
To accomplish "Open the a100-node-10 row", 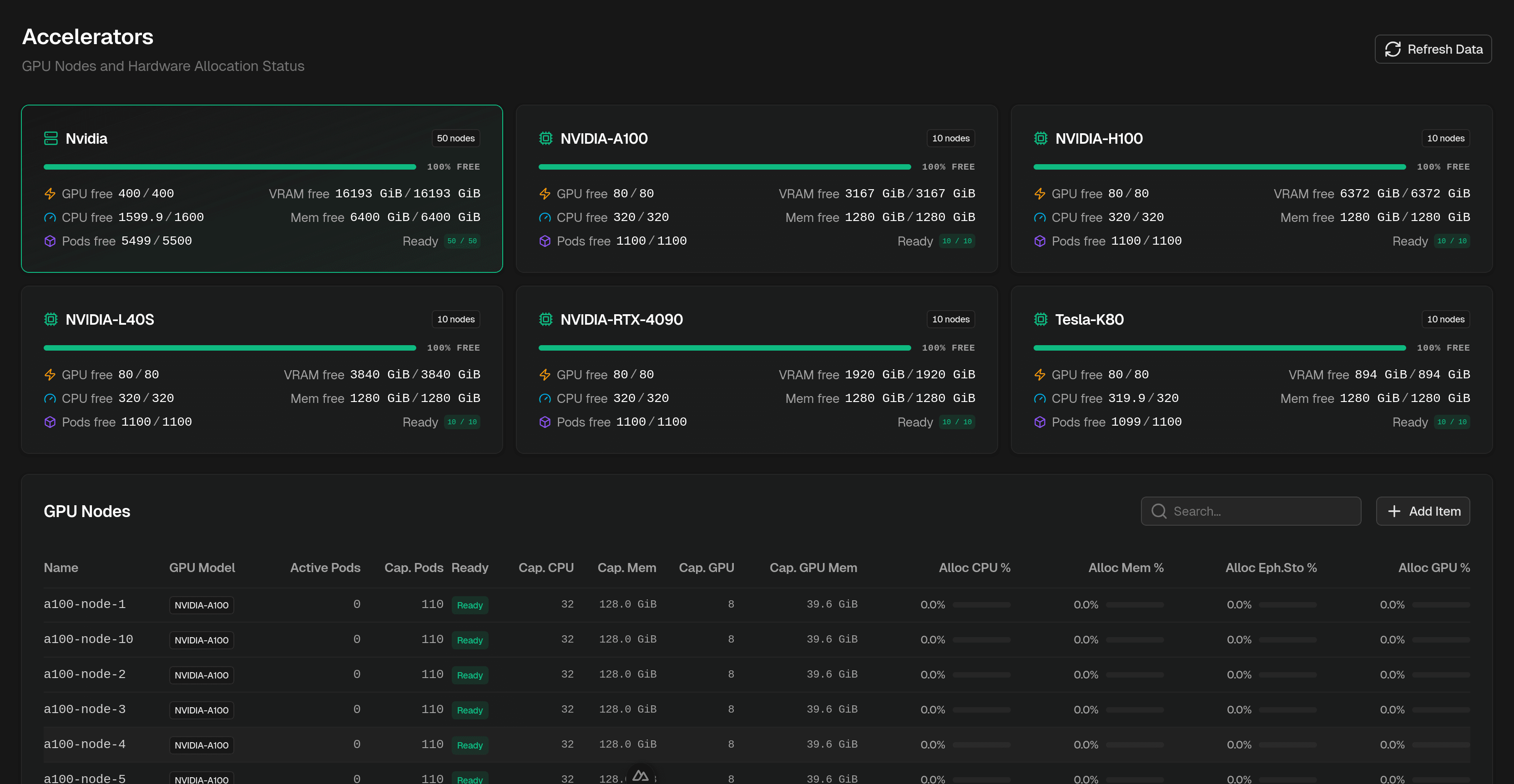I will [757, 639].
